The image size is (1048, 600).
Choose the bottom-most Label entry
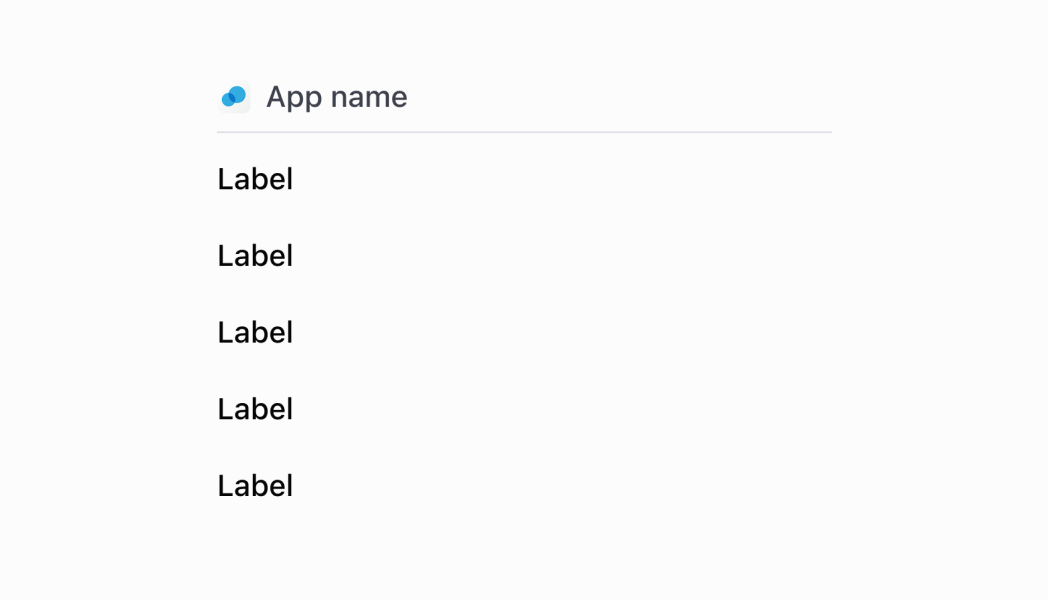tap(255, 486)
